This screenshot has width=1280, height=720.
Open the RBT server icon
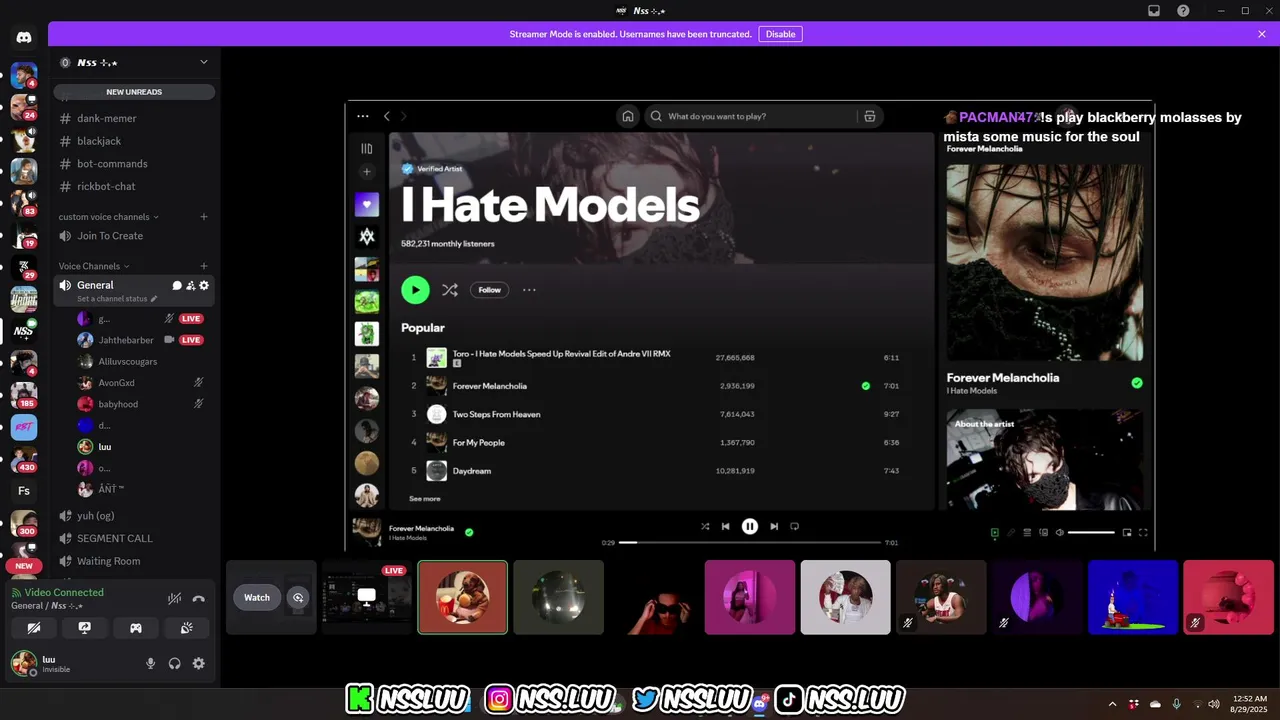[x=24, y=427]
